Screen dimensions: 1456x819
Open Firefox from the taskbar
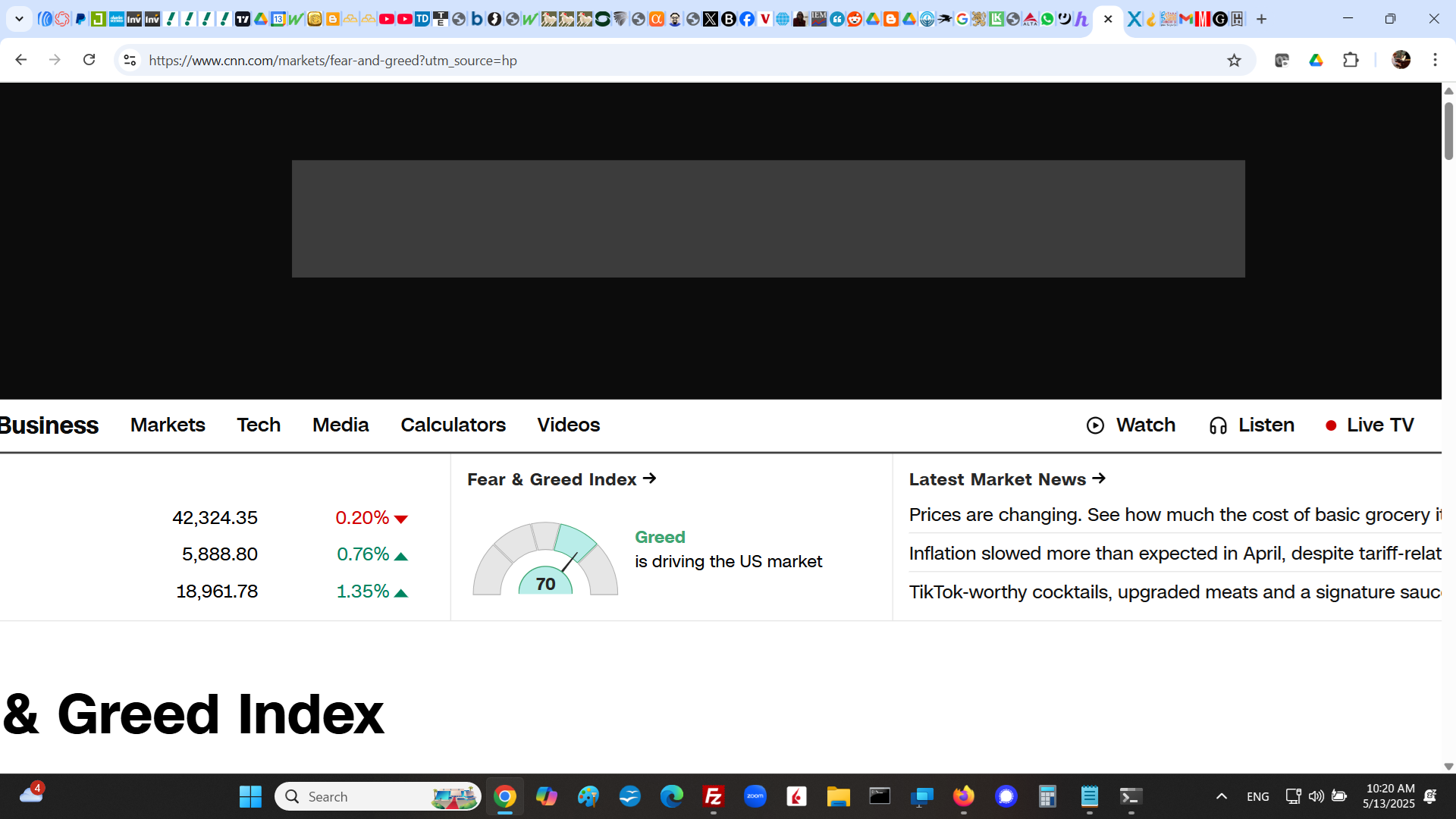click(x=963, y=796)
